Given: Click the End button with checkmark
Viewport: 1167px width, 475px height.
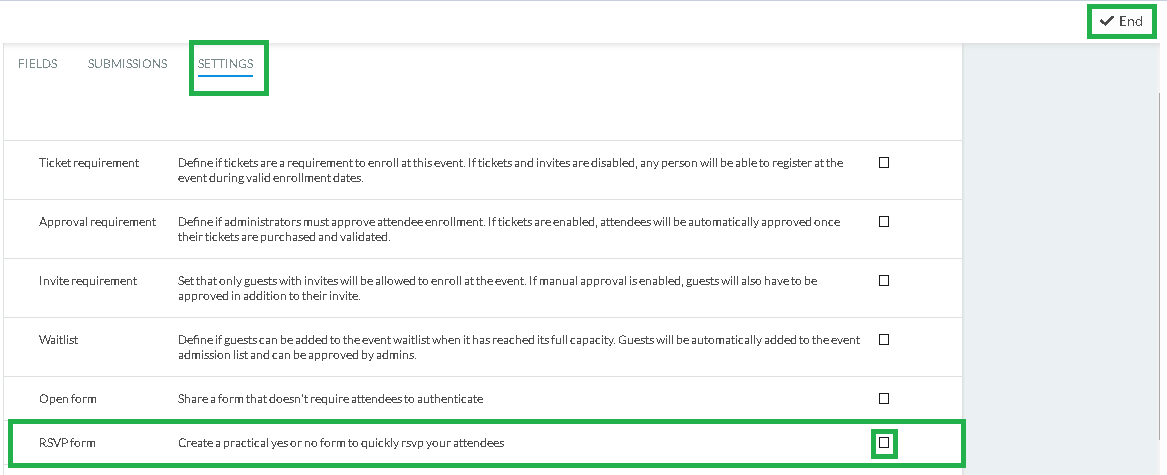Looking at the screenshot, I should point(1122,22).
